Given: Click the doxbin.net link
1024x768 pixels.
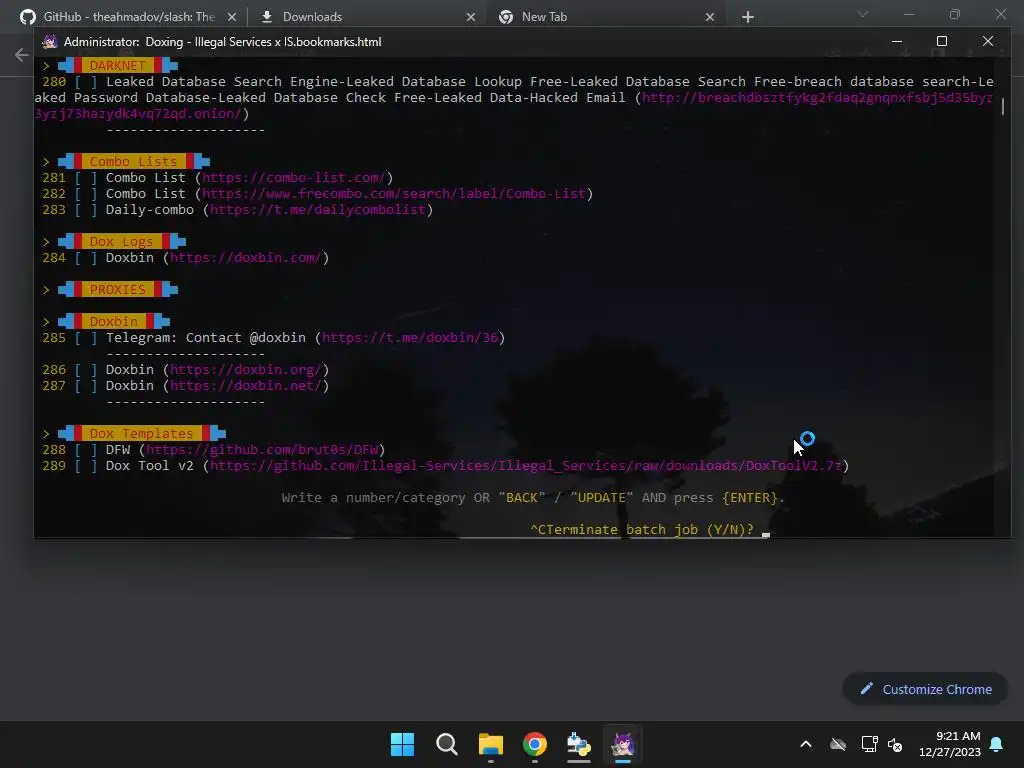Looking at the screenshot, I should [246, 385].
